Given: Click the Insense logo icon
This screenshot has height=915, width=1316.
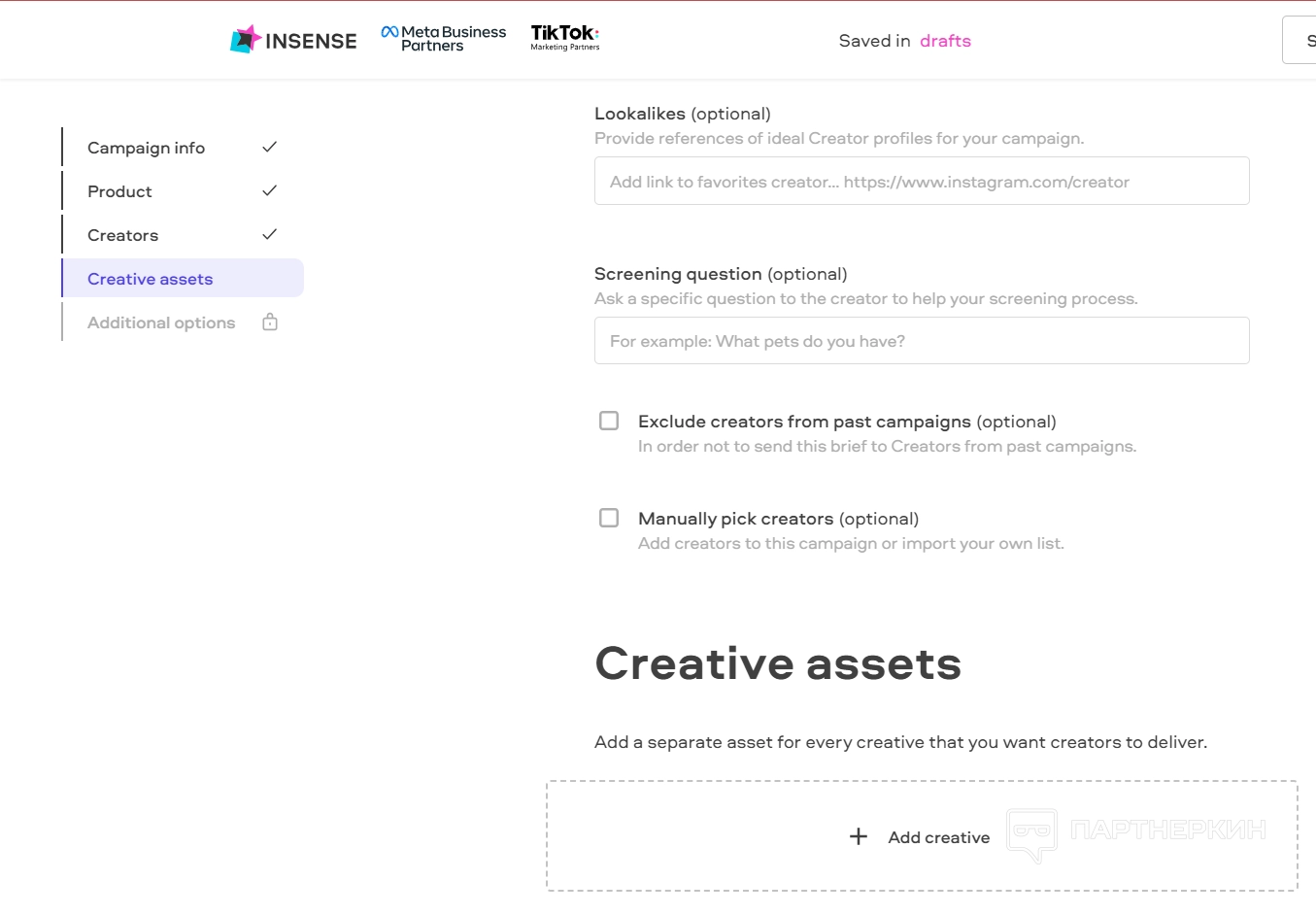Looking at the screenshot, I should point(246,40).
